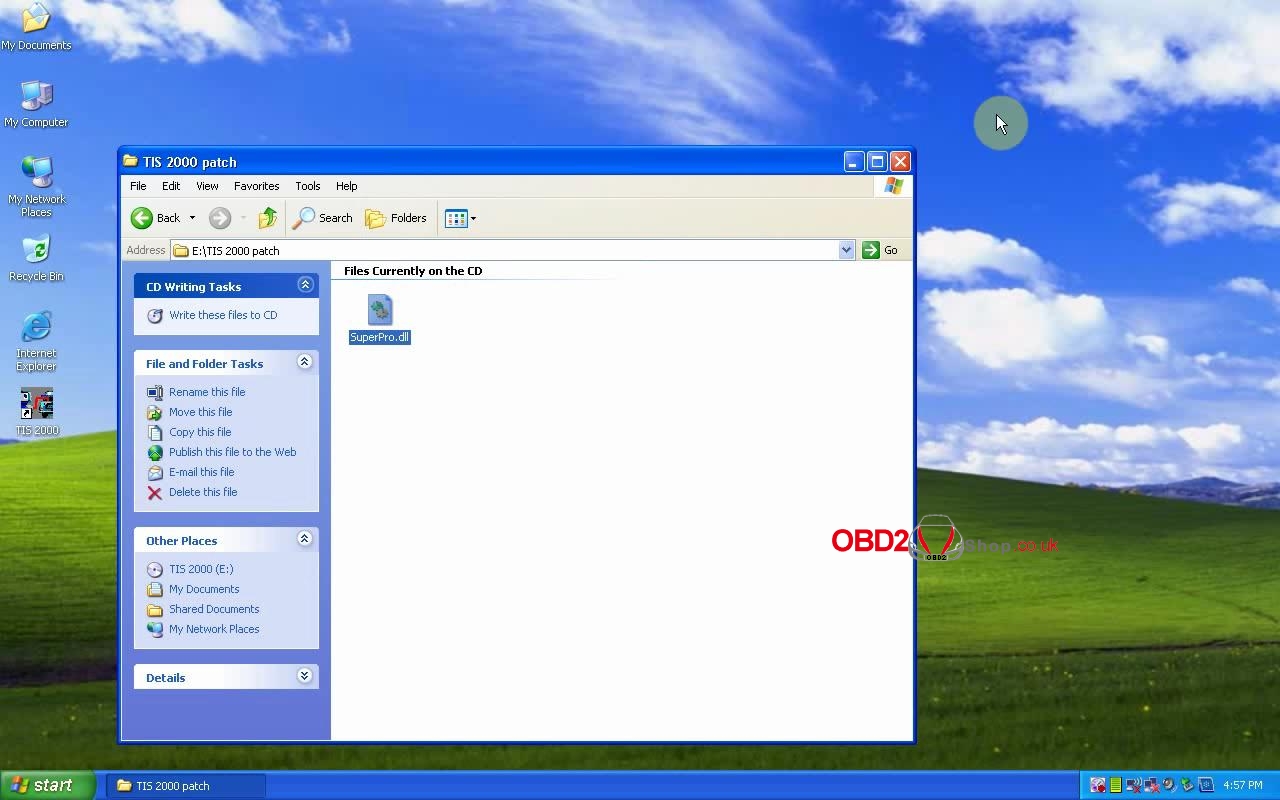
Task: Collapse the File and Folder Tasks panel
Action: pos(305,363)
